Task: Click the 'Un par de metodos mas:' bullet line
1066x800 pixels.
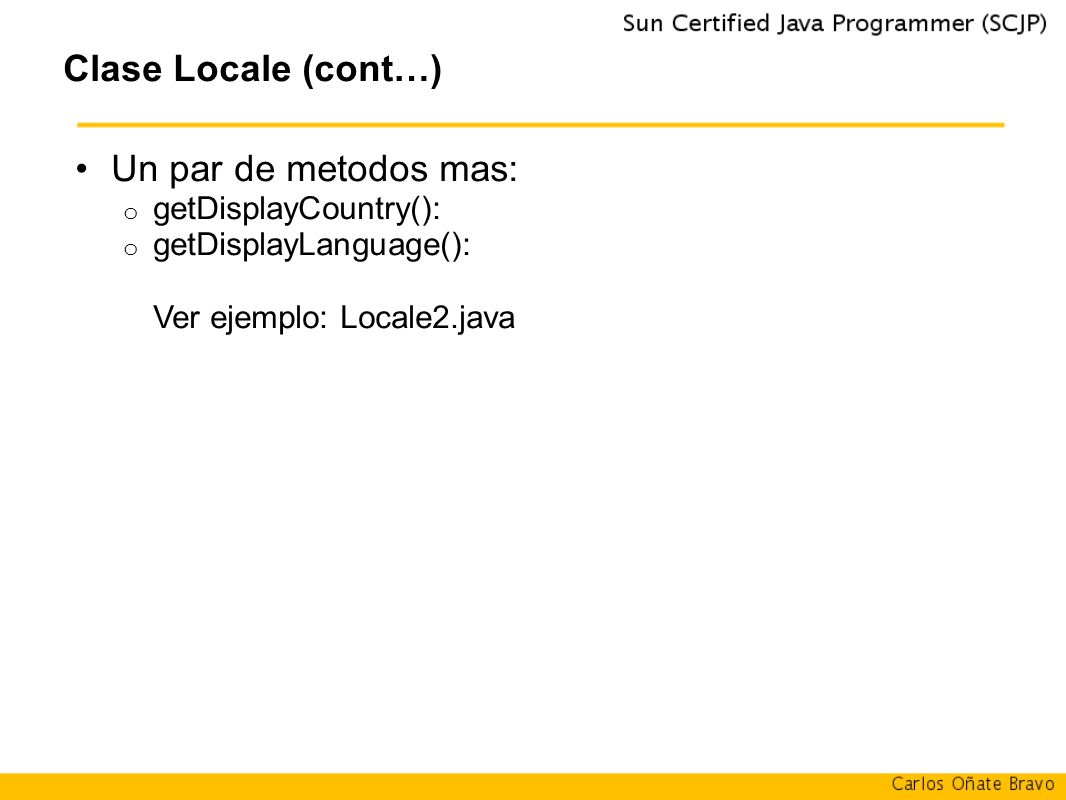Action: tap(314, 169)
